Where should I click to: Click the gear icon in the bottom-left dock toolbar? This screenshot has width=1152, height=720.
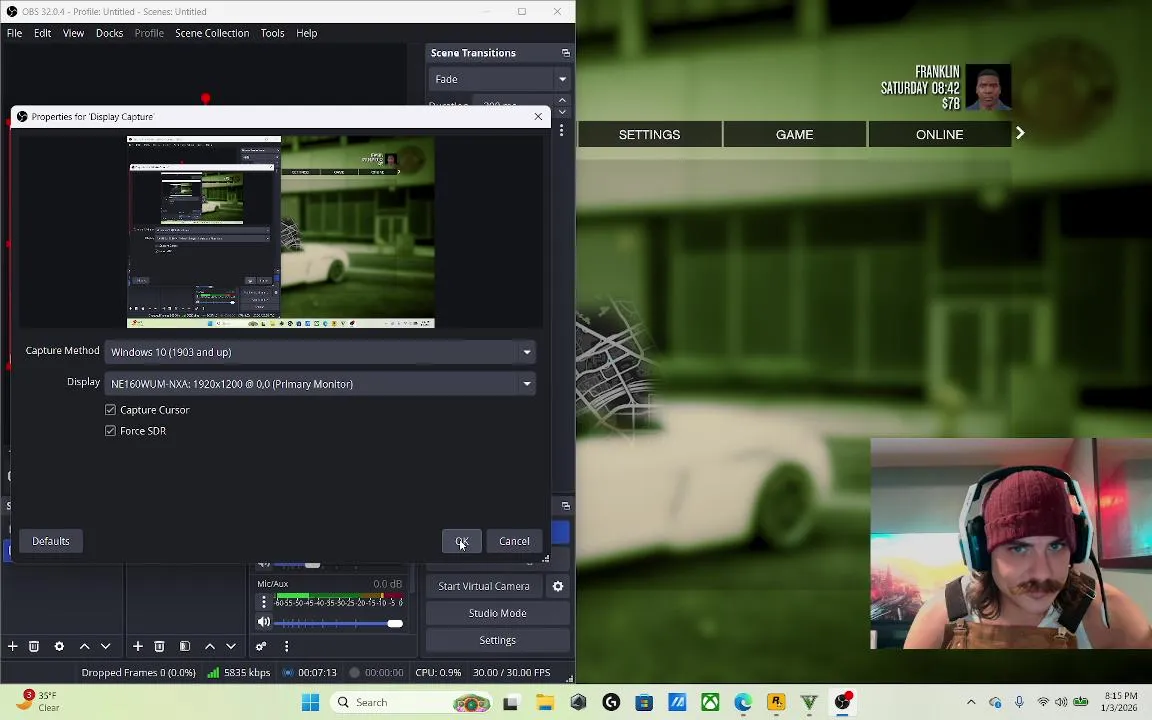[60, 646]
